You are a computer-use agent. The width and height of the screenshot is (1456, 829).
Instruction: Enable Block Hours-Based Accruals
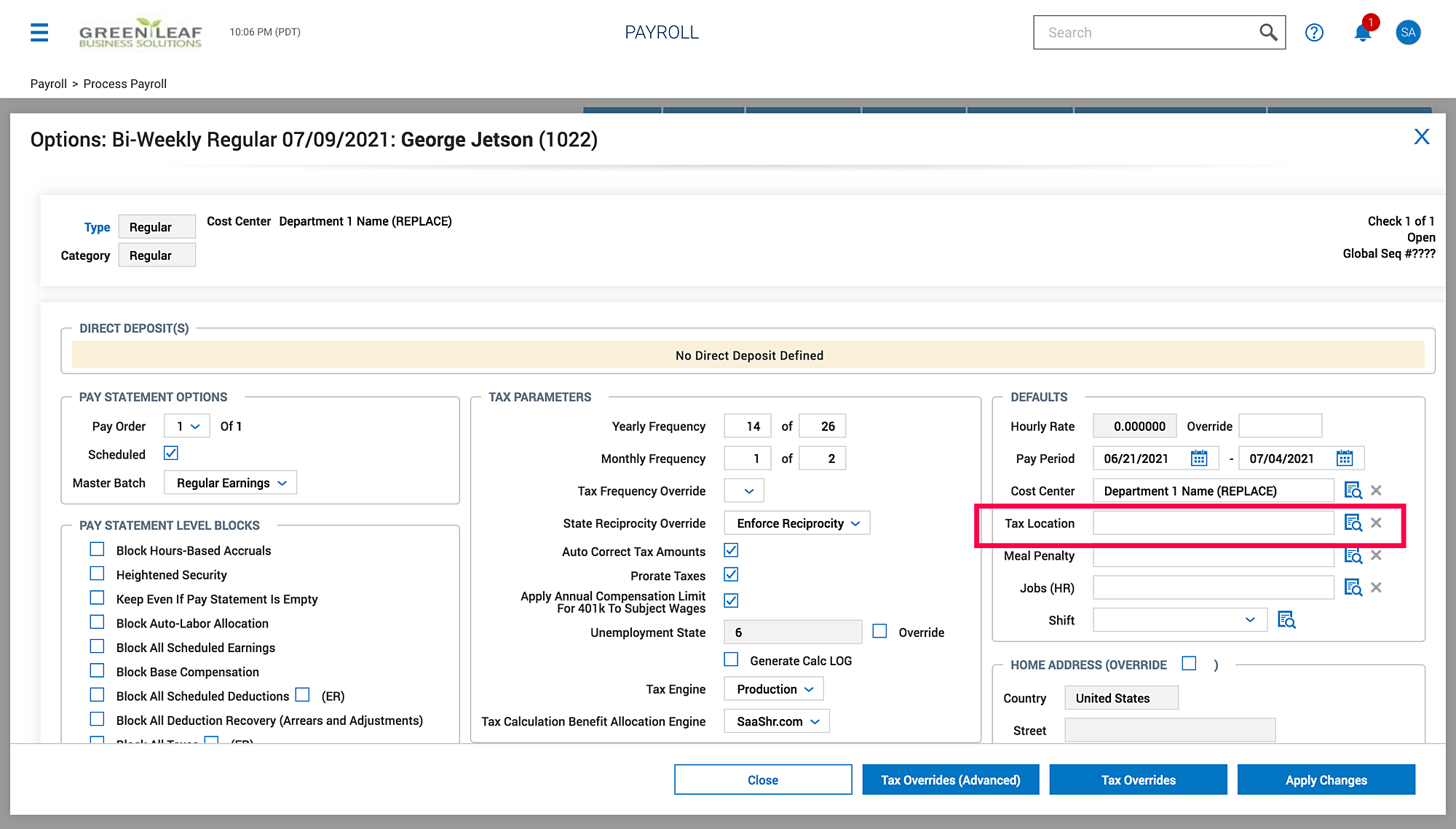click(98, 550)
